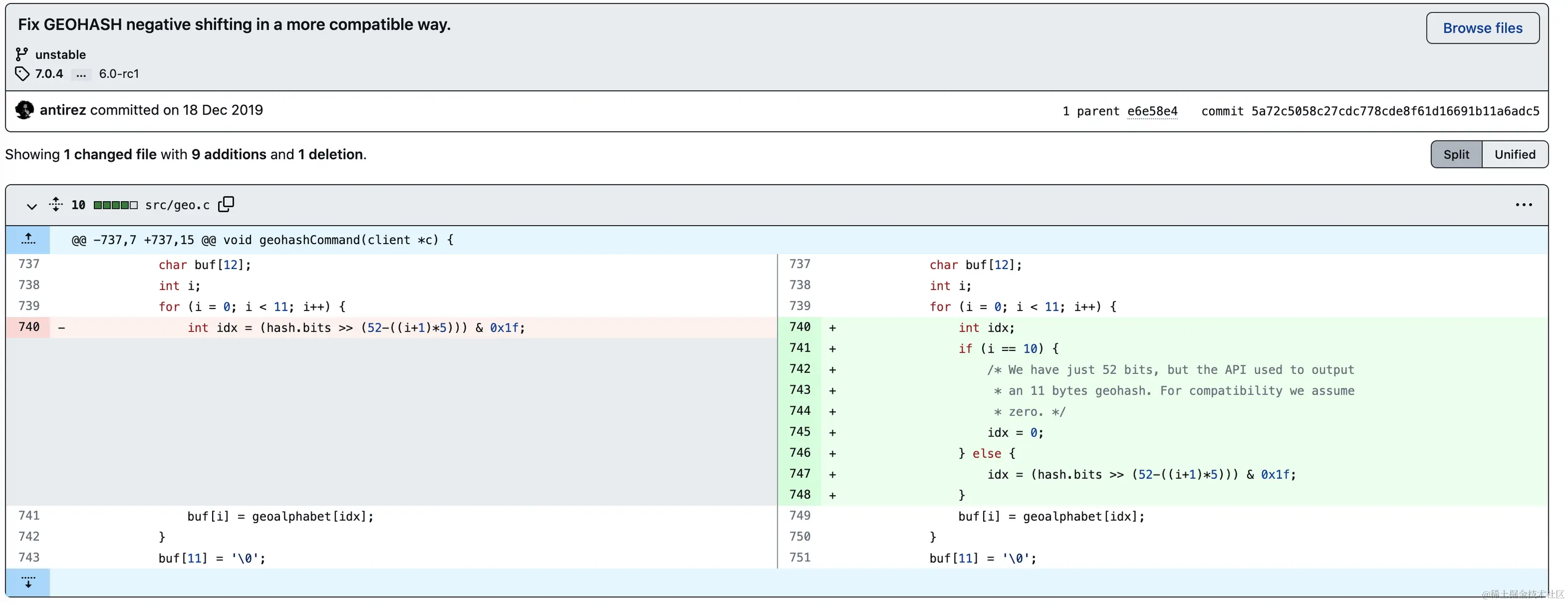This screenshot has width=1568, height=603.
Task: Click the 6.0-rc1 tag label
Action: coord(119,74)
